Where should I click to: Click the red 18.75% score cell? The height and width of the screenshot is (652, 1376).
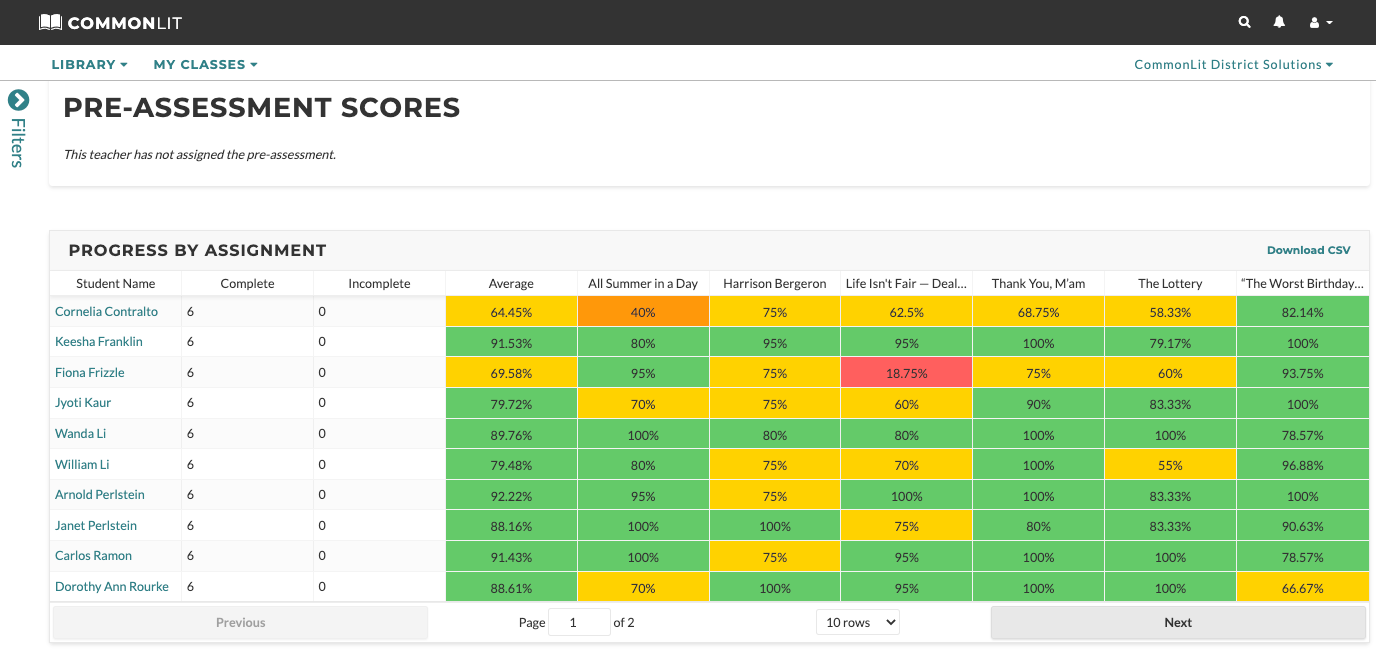click(x=907, y=373)
